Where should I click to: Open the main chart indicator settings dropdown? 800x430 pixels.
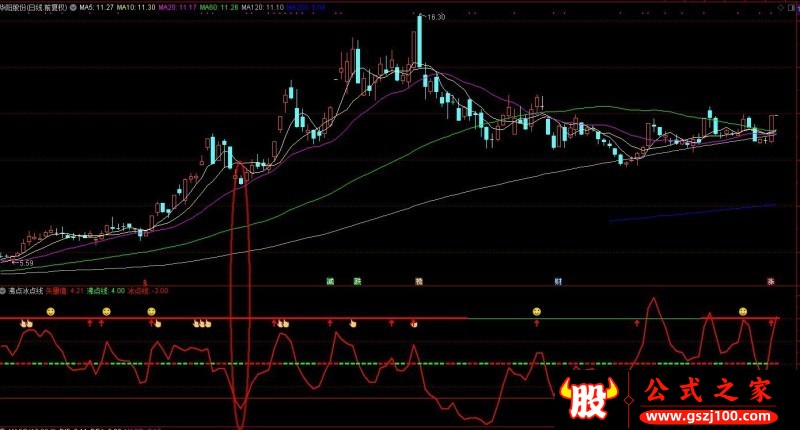click(x=73, y=8)
